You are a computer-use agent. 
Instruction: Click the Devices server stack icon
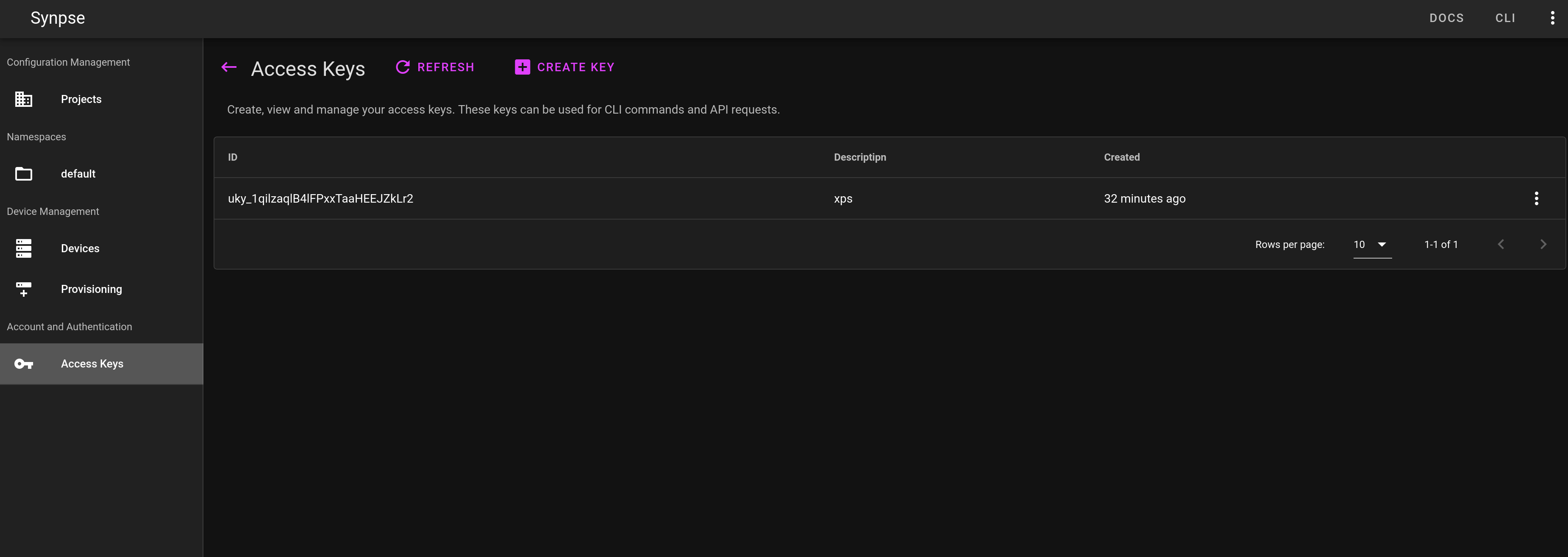pyautogui.click(x=24, y=248)
